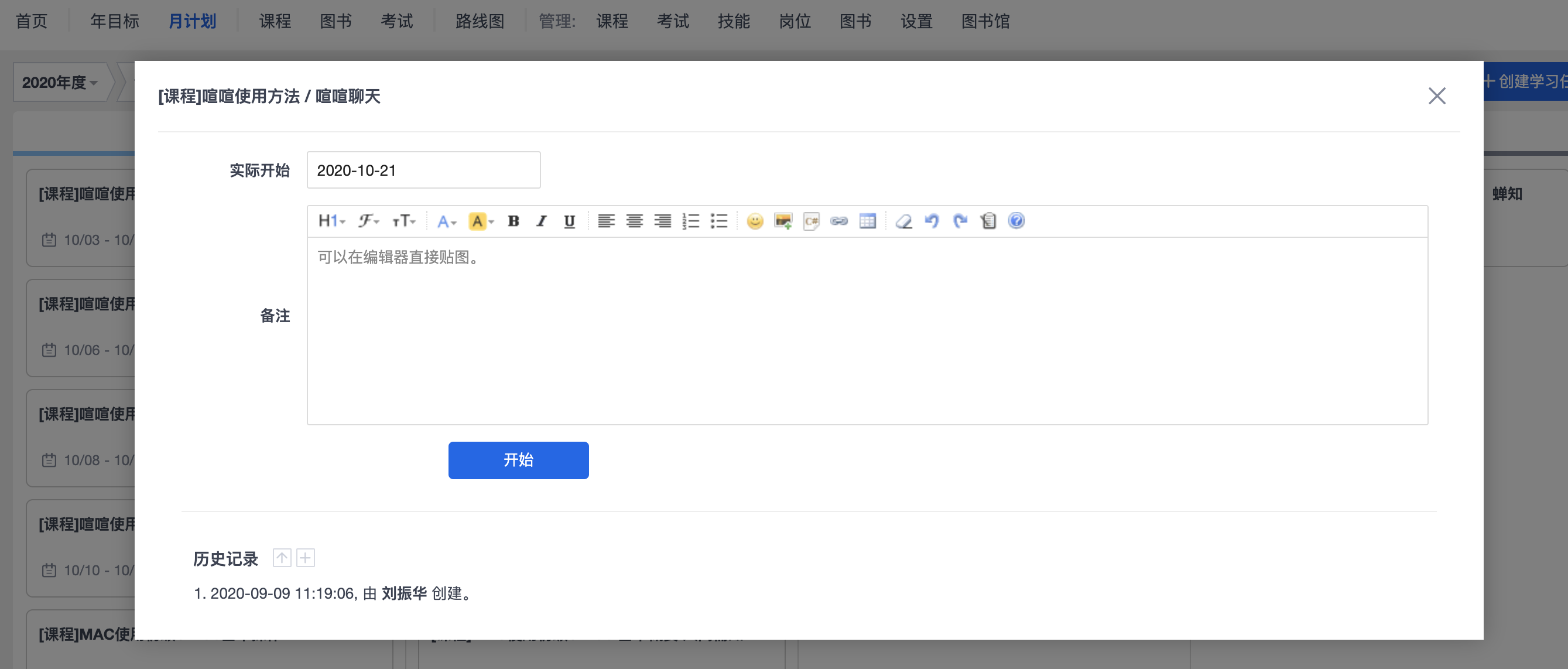Open the 月计划 menu
The width and height of the screenshot is (1568, 669).
[x=193, y=21]
